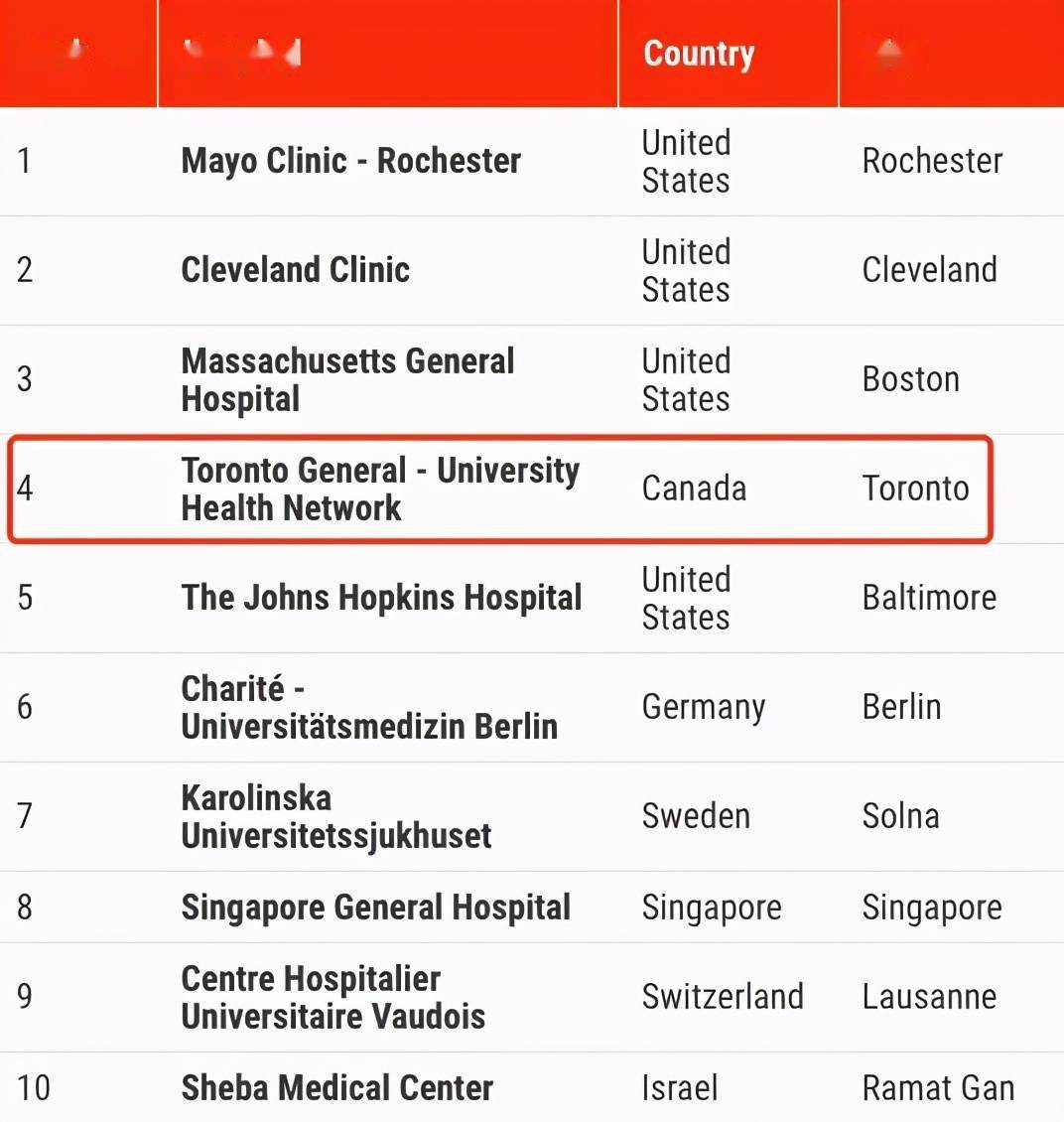The image size is (1064, 1122).
Task: Open Karolinska Universitetssjukhuset entry
Action: [336, 816]
